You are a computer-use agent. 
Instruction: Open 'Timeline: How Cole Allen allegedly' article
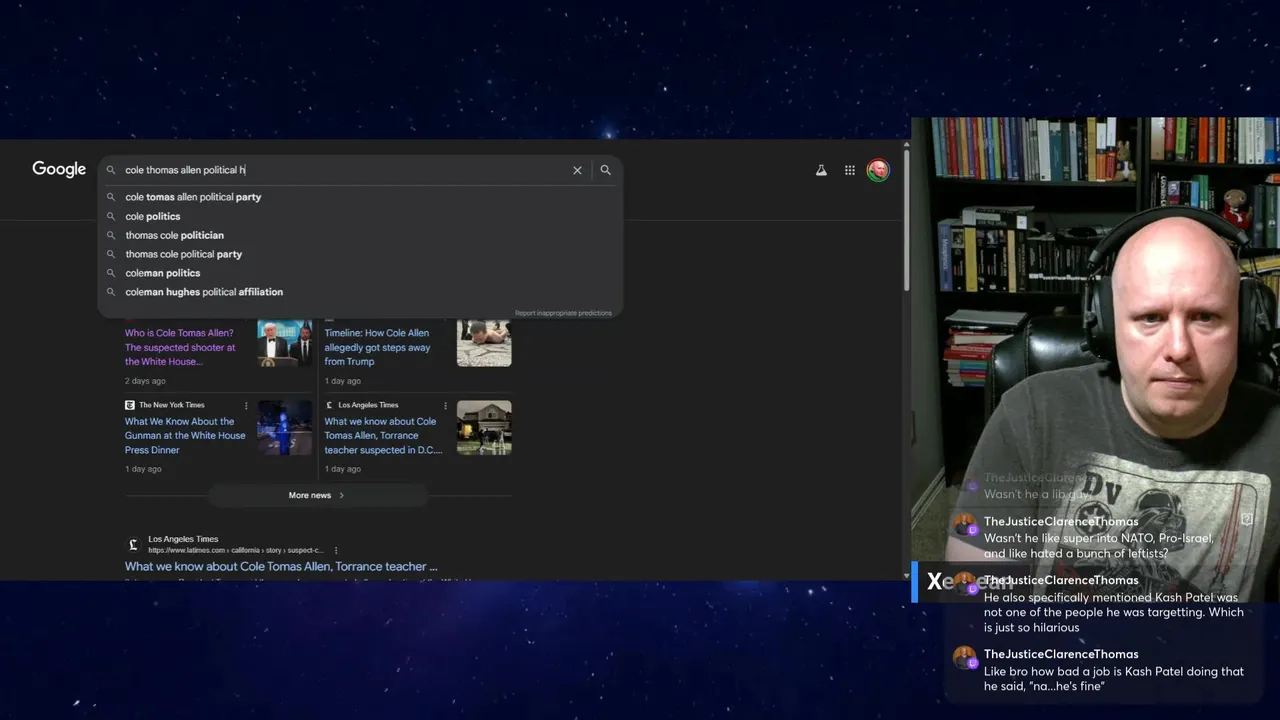pos(378,347)
